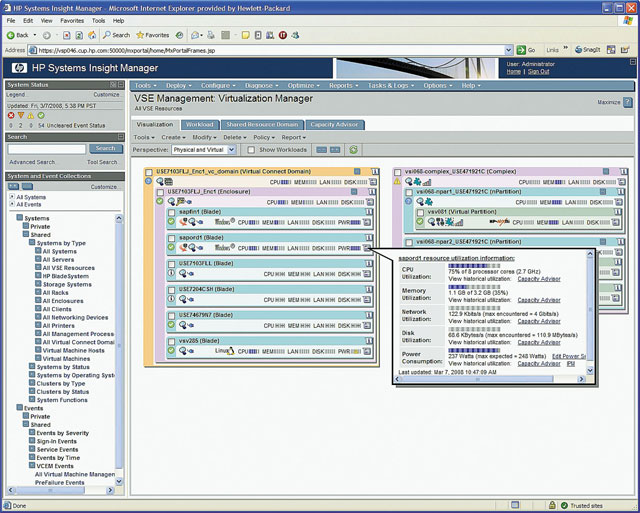Open the SnagIt toolbar icon
Screen dimensions: 640x513
[578, 50]
